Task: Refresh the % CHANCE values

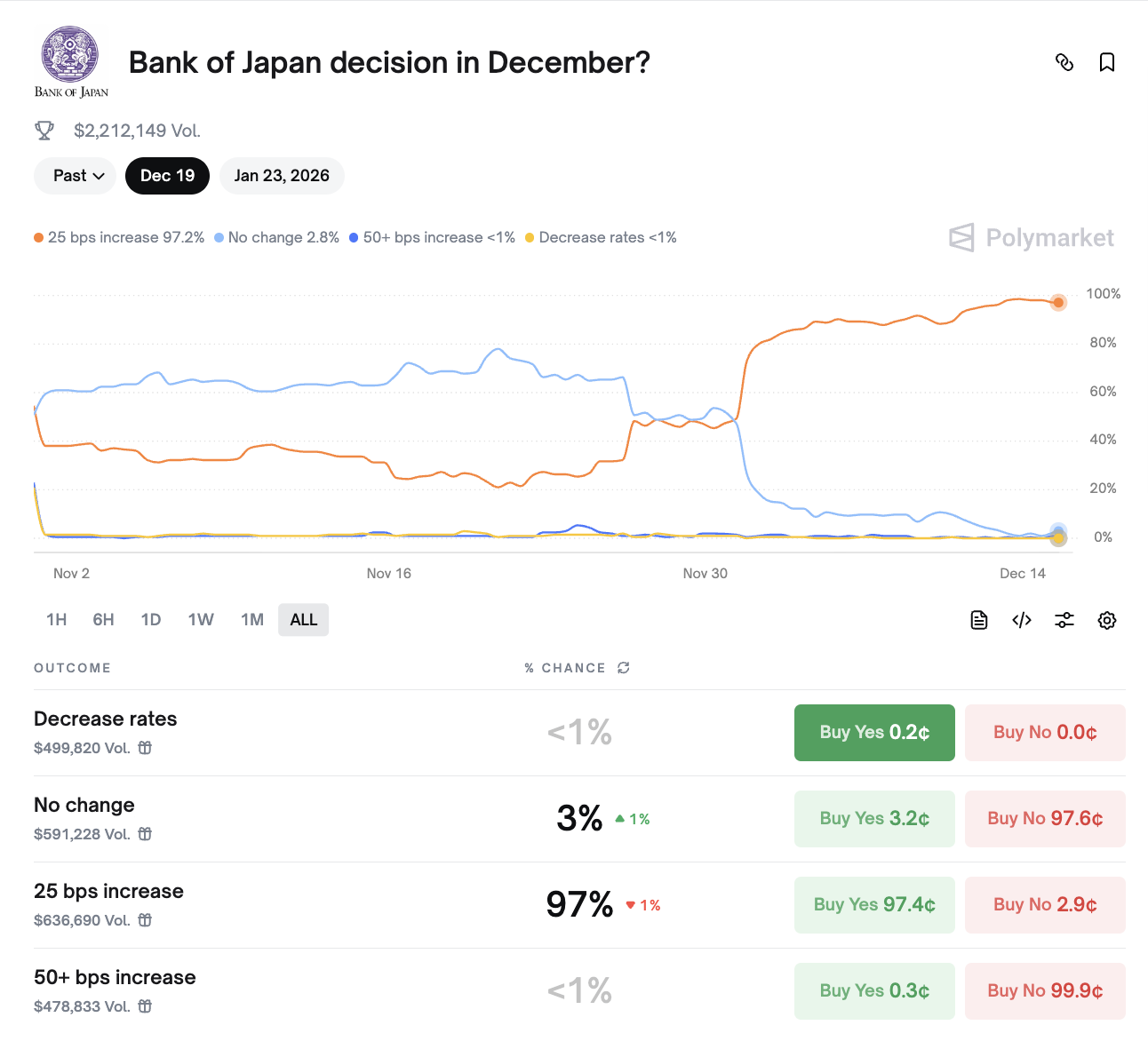Action: coord(623,667)
